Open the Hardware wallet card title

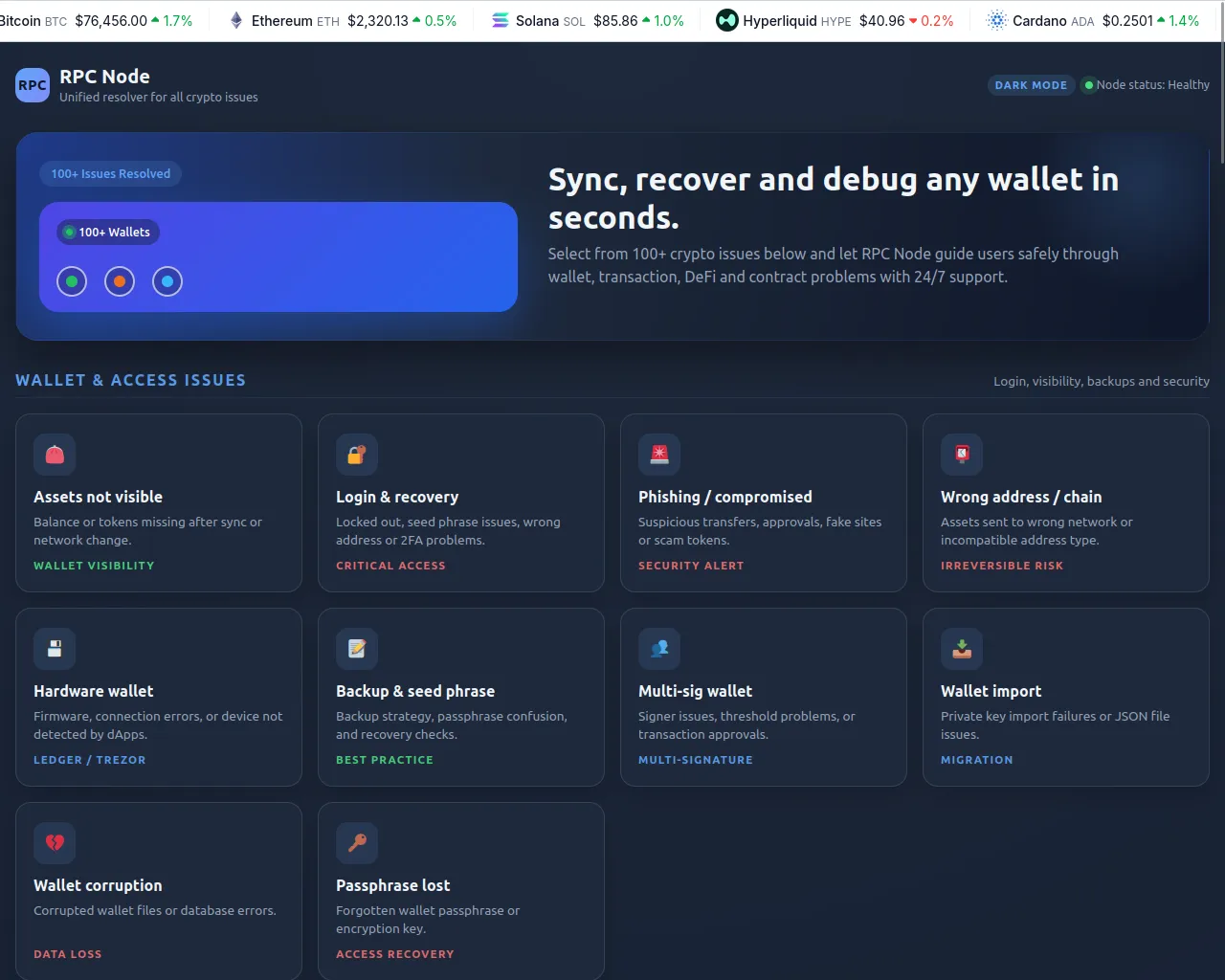click(x=94, y=691)
